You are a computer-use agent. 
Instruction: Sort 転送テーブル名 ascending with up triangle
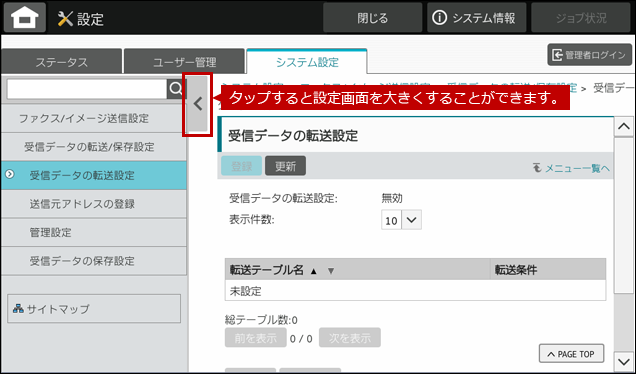pos(313,271)
